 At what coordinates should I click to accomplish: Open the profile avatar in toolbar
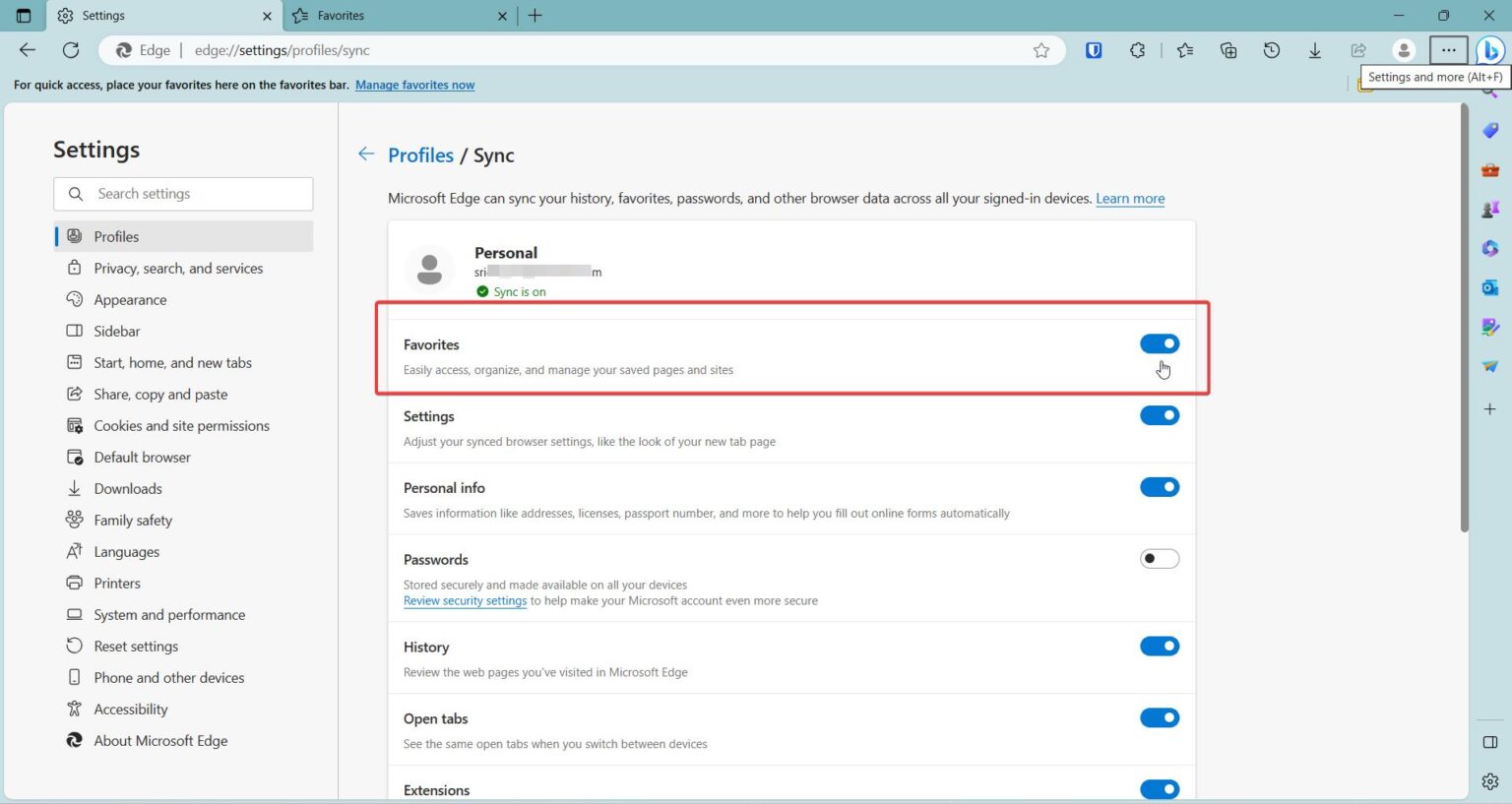click(1405, 50)
